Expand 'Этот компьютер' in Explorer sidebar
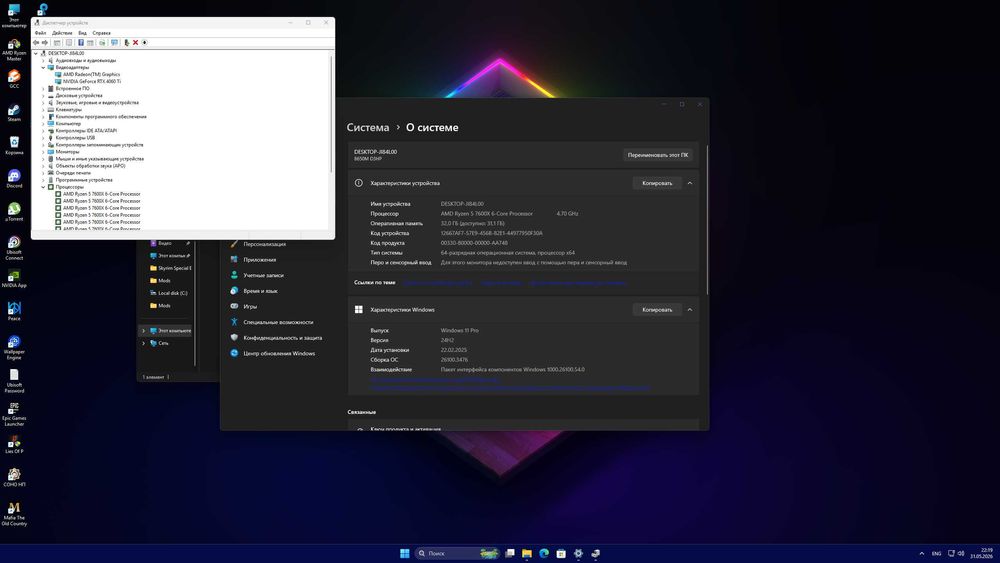Image resolution: width=1000 pixels, height=563 pixels. [x=143, y=331]
